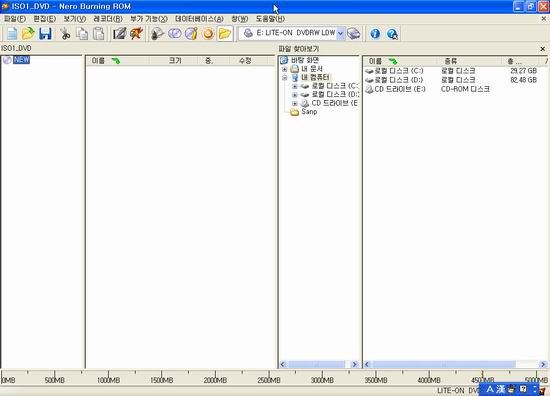Open the 부가 기능(X) menu
The width and height of the screenshot is (550, 396).
click(149, 19)
